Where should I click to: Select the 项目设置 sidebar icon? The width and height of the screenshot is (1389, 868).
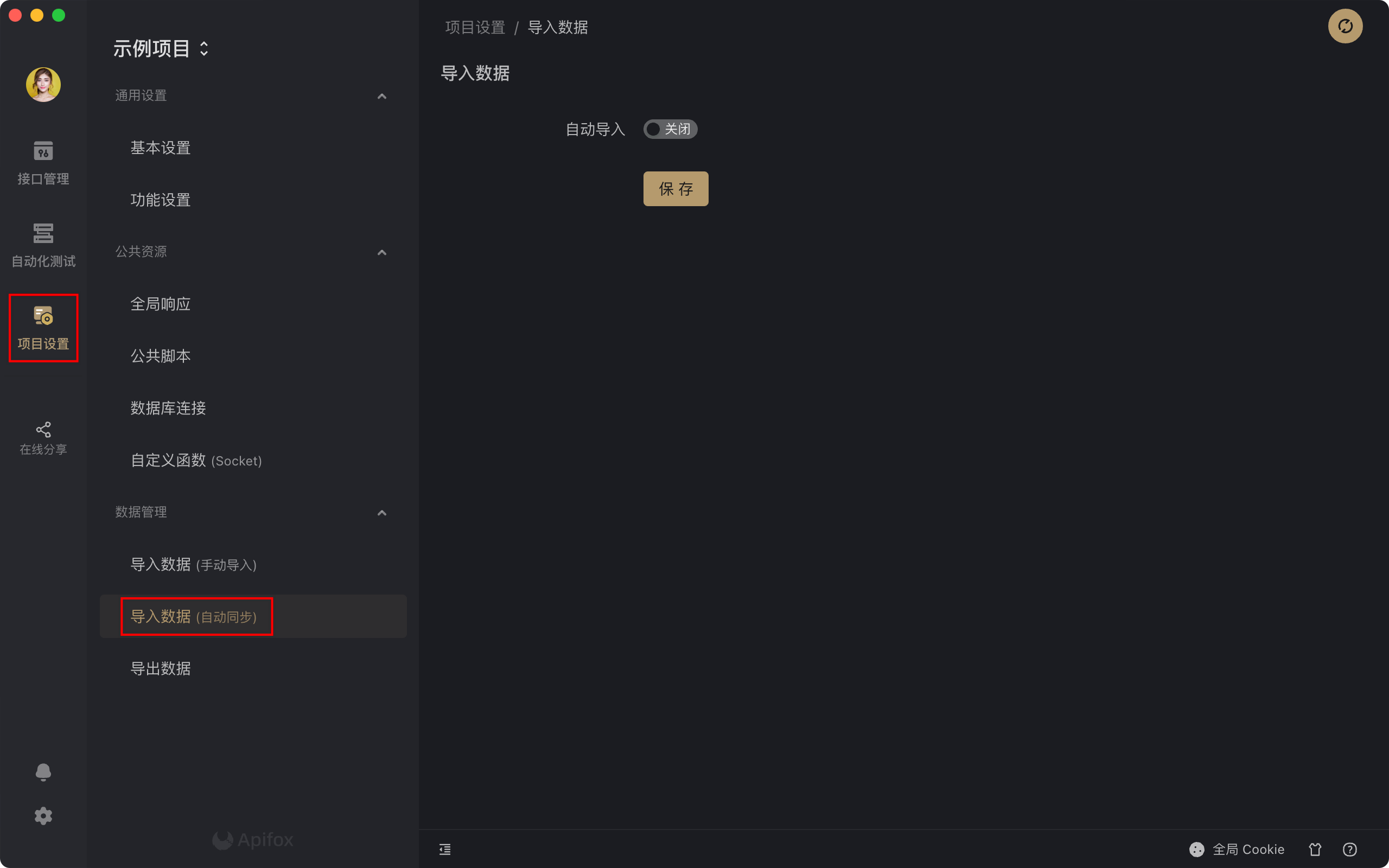pos(43,328)
